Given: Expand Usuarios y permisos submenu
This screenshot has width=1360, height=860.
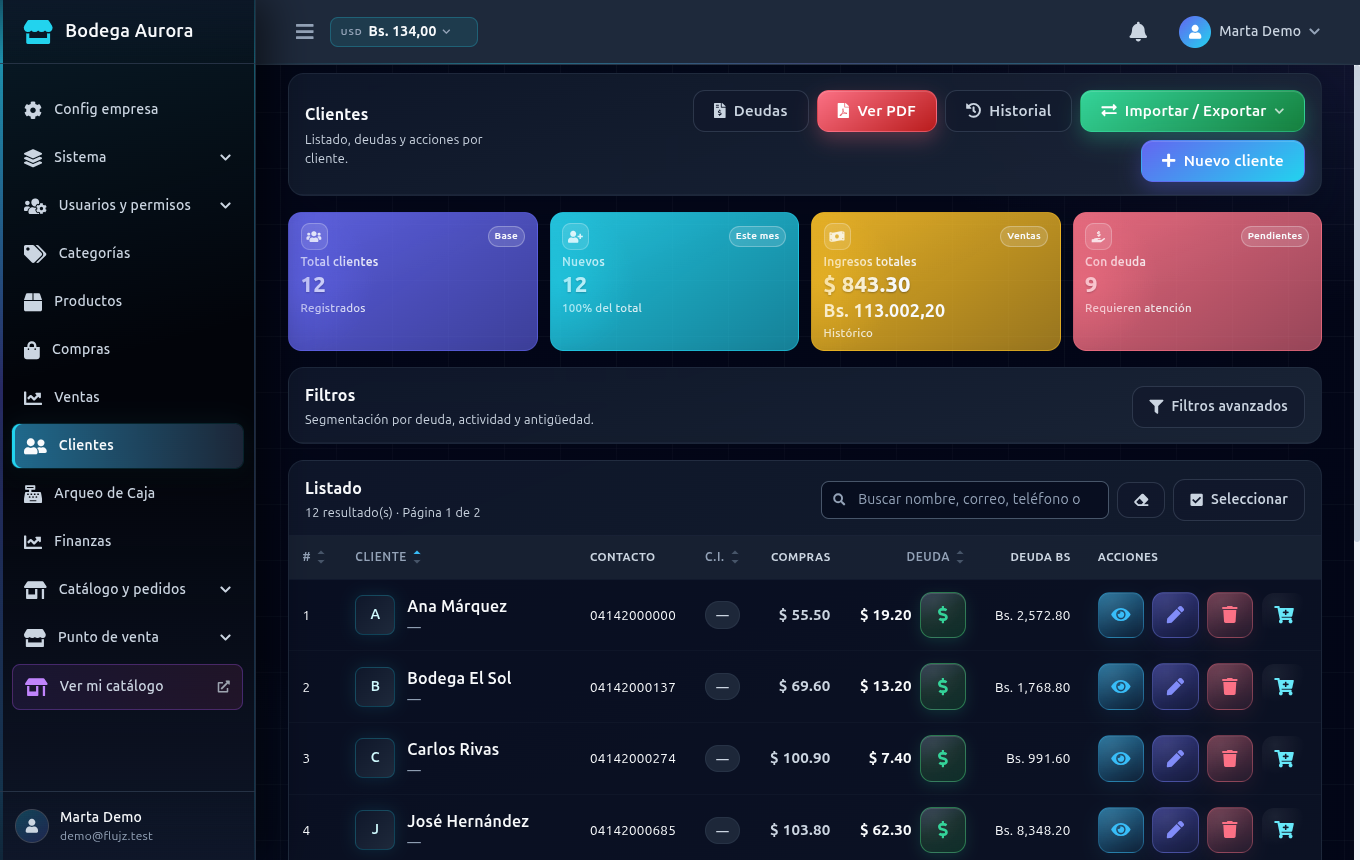Looking at the screenshot, I should click(128, 205).
